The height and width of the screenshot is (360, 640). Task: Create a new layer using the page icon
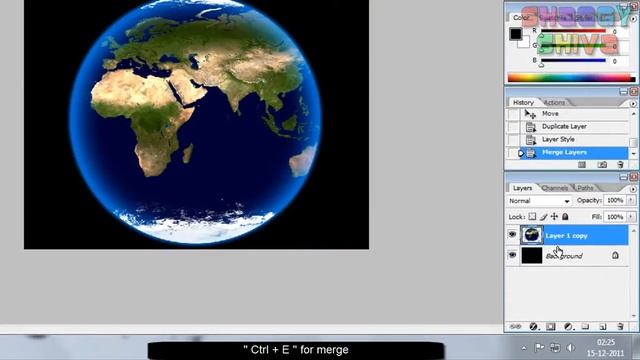click(x=603, y=327)
